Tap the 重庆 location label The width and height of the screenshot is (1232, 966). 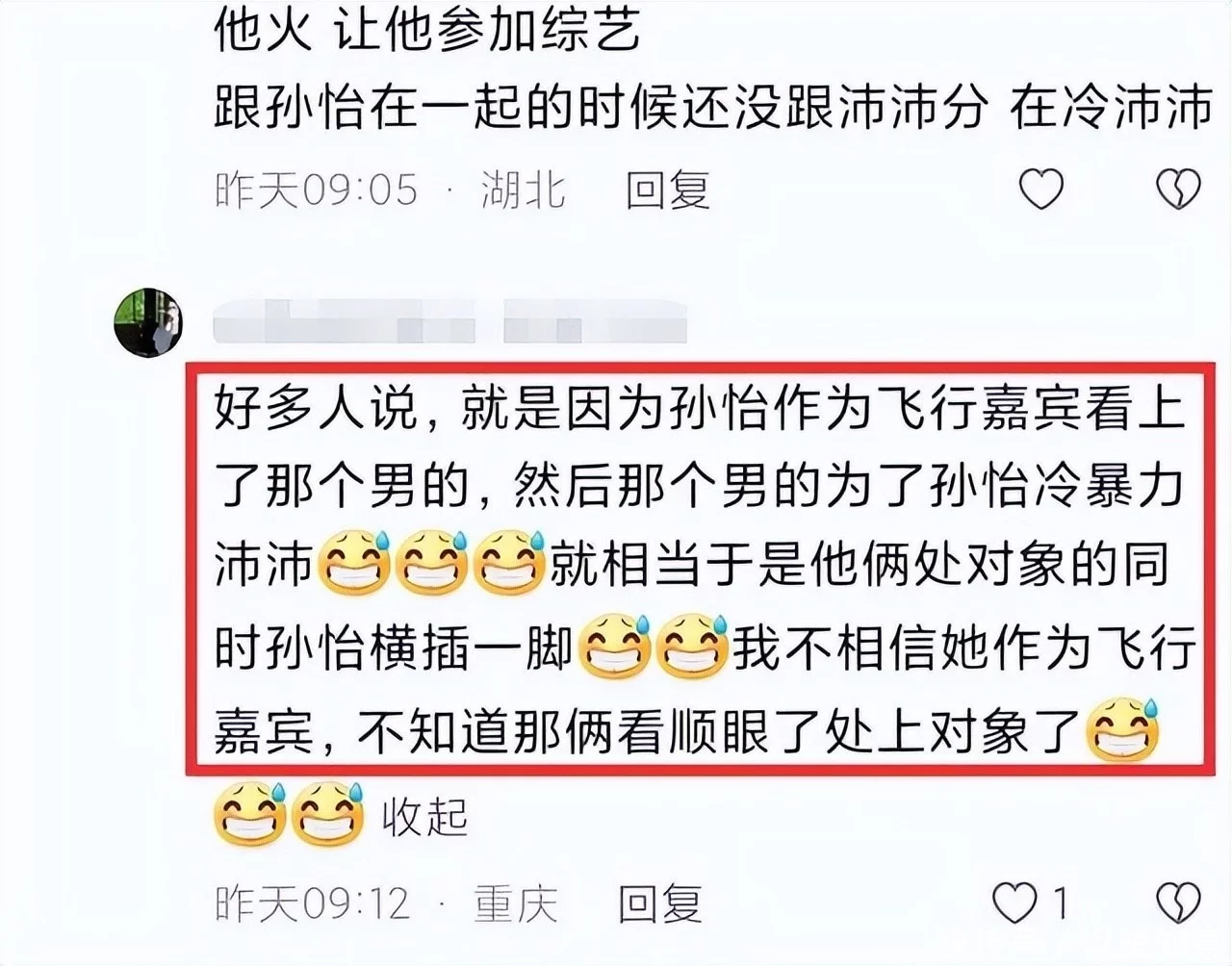coord(516,903)
